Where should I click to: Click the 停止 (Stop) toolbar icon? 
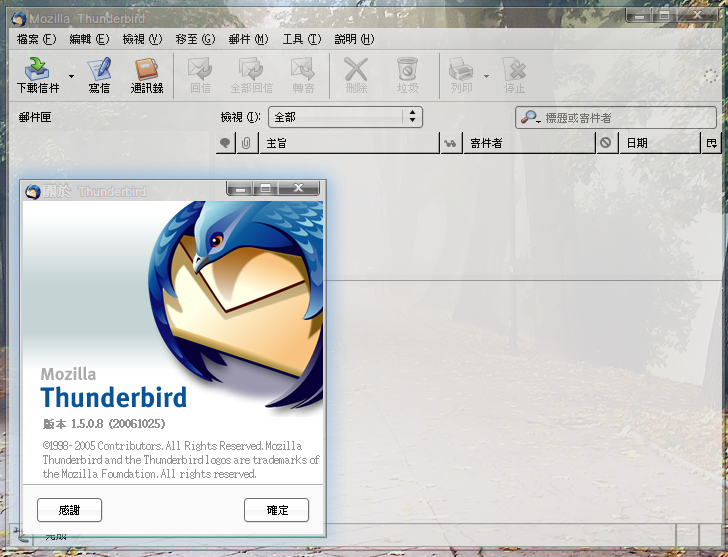pos(514,69)
